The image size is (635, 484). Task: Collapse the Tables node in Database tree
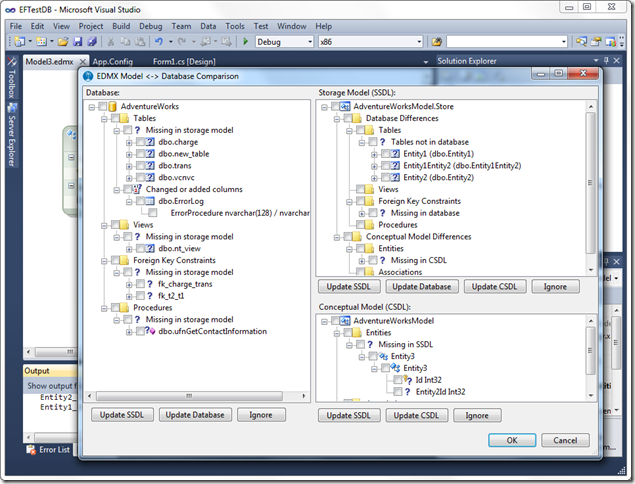(104, 119)
